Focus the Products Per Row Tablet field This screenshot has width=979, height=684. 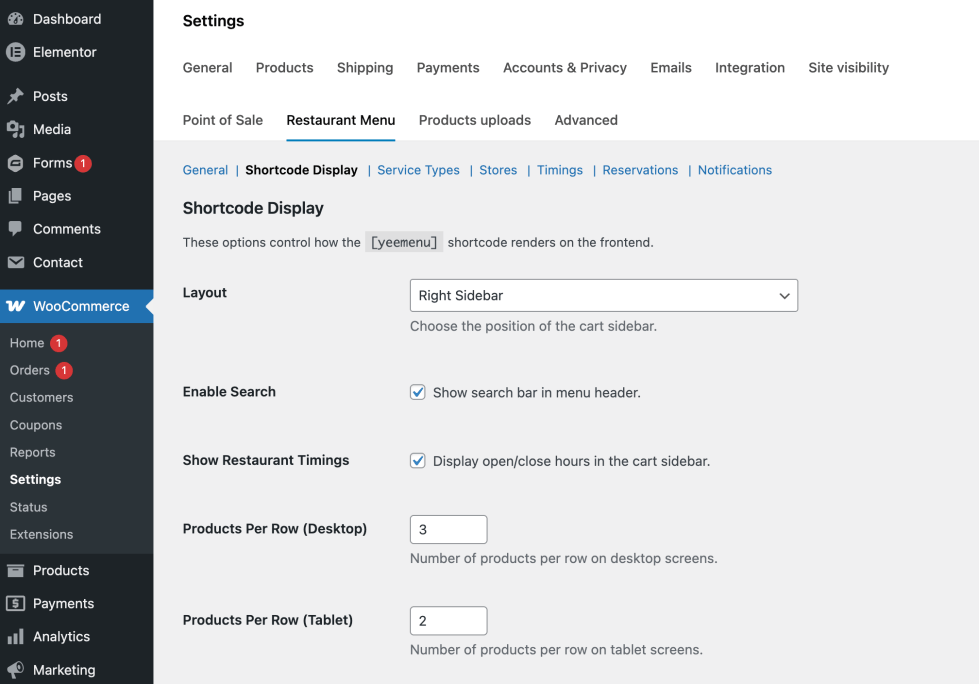click(448, 621)
